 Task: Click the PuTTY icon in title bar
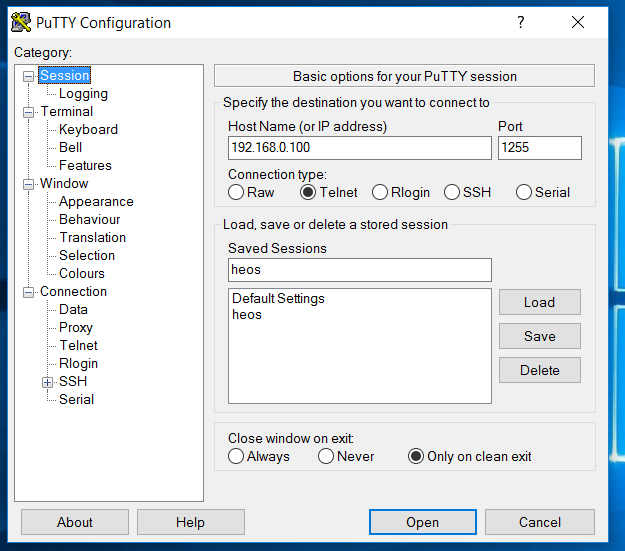pyautogui.click(x=19, y=22)
